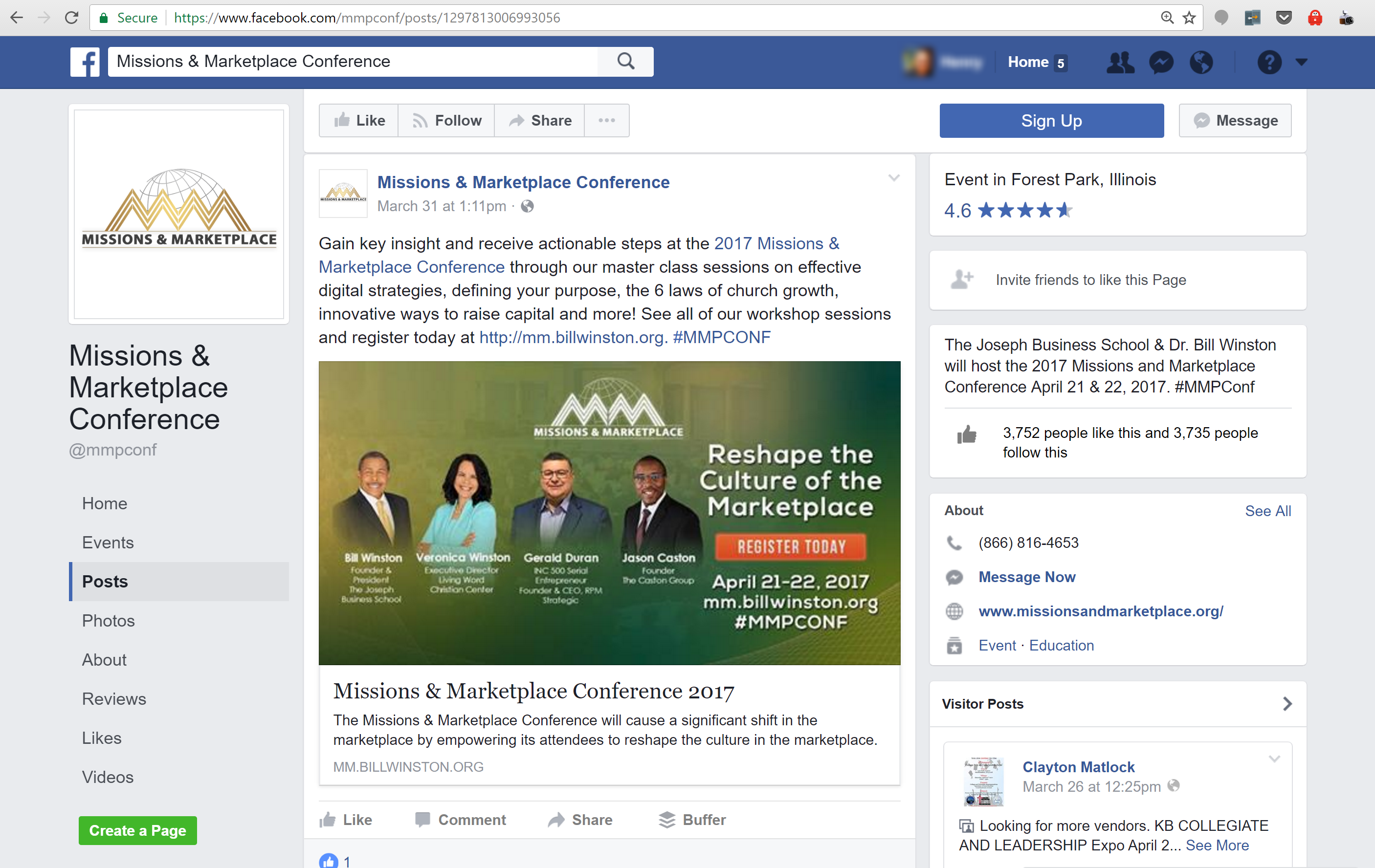The width and height of the screenshot is (1375, 868).
Task: Like the post with thumbs-up
Action: point(346,820)
